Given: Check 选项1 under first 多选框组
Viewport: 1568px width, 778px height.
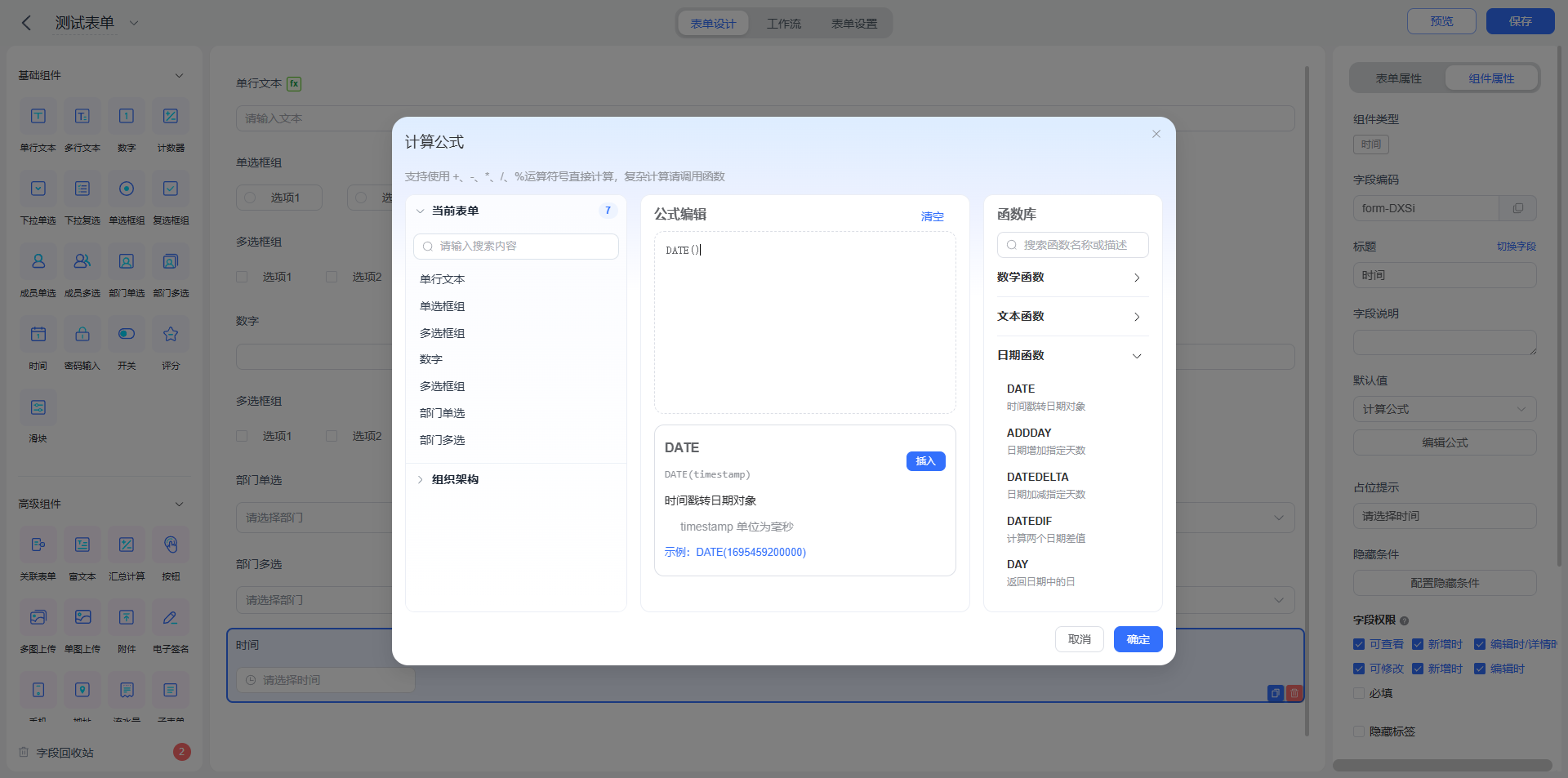Looking at the screenshot, I should click(242, 277).
